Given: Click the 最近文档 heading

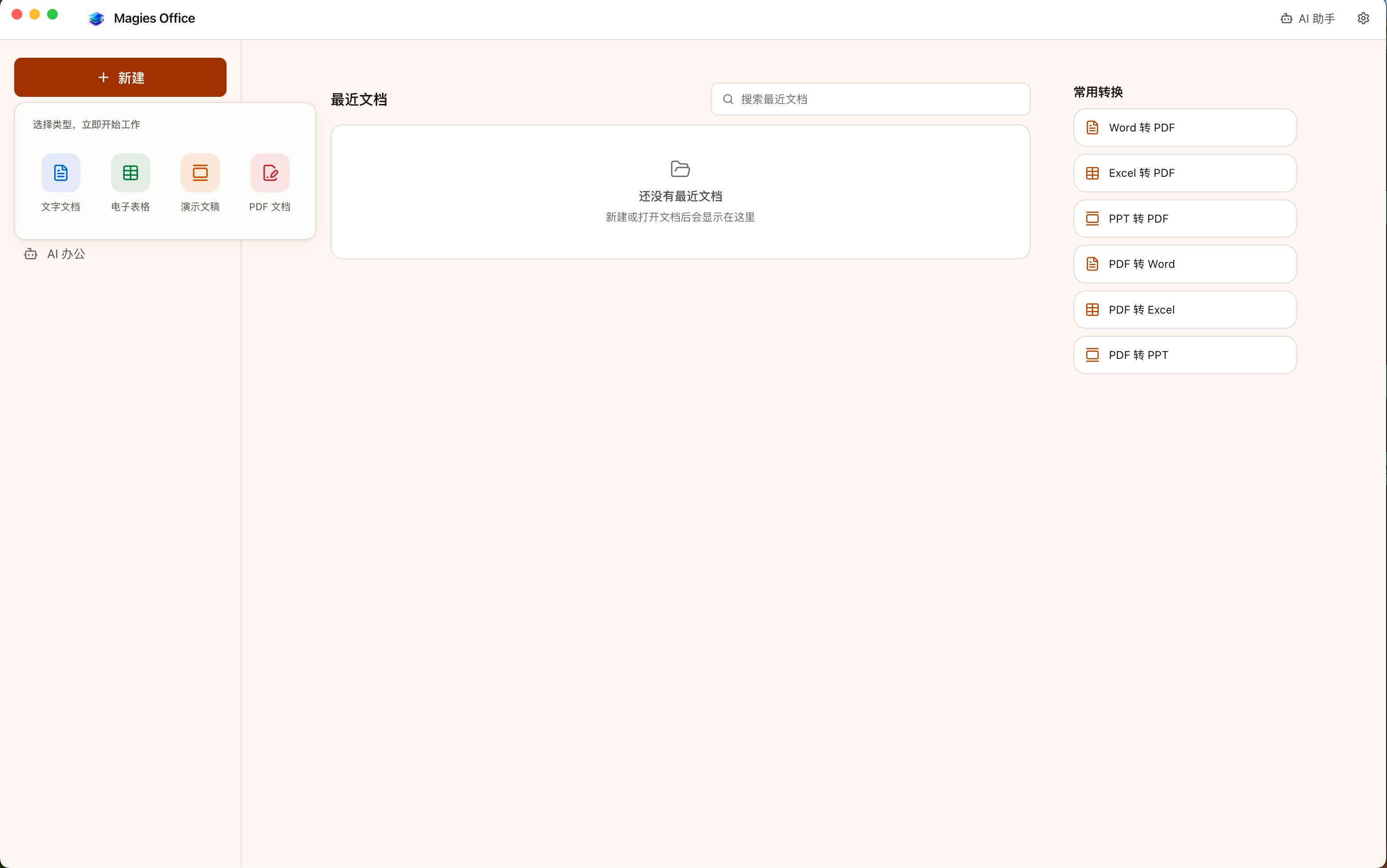Looking at the screenshot, I should (359, 100).
